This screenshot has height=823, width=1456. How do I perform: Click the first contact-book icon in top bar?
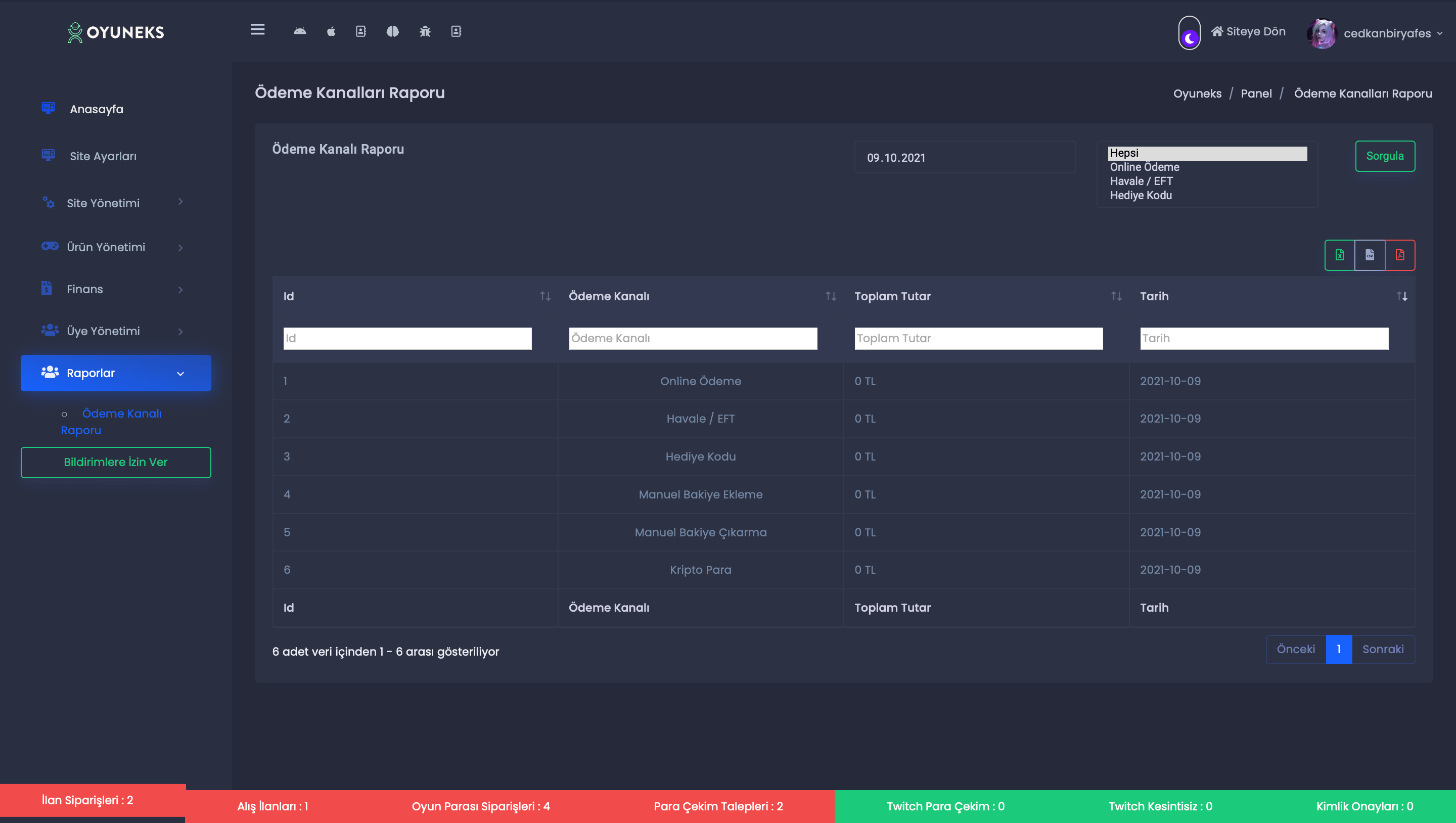click(360, 32)
